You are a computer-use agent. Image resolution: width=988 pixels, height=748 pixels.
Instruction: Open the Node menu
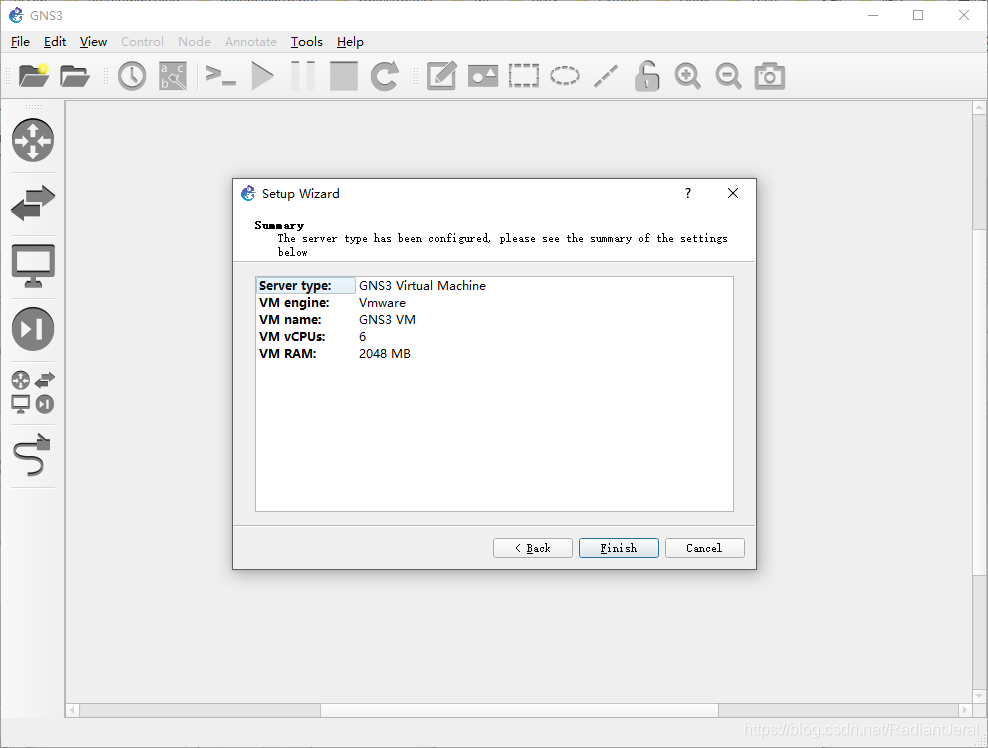coord(194,42)
